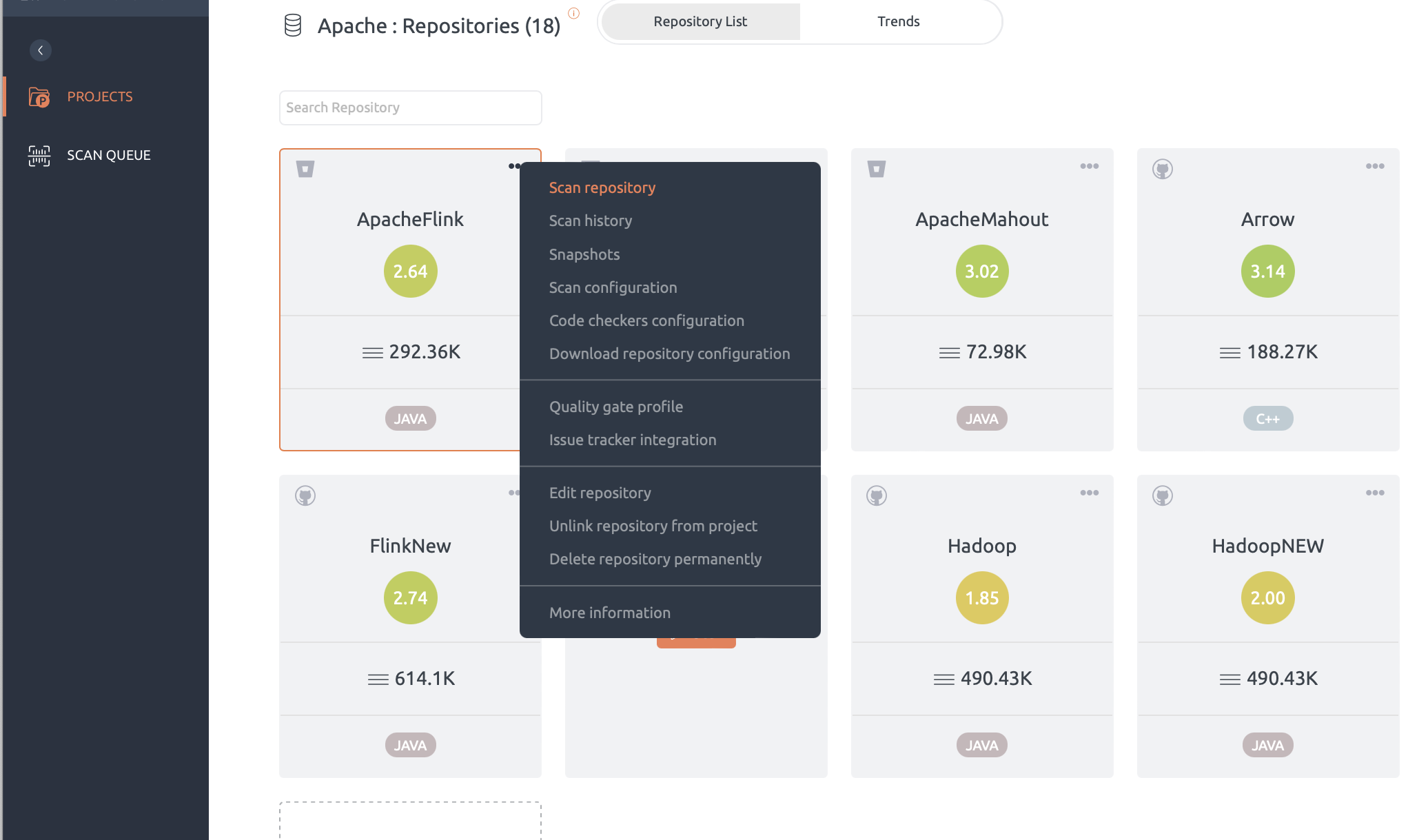This screenshot has height=840, width=1408.
Task: Open the three-dot menu on FlinkNew card
Action: pos(514,493)
